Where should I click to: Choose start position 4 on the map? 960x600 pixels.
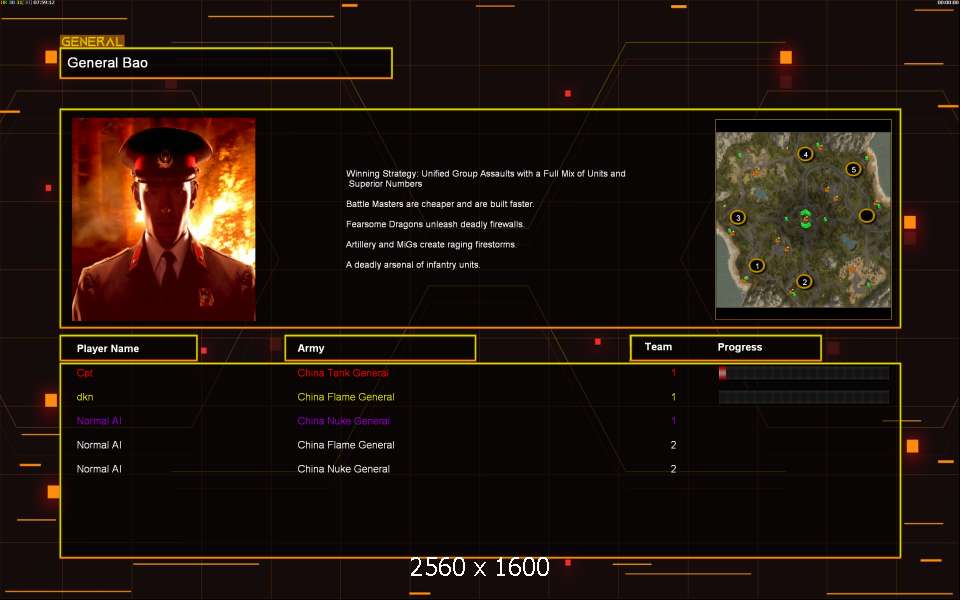(805, 154)
